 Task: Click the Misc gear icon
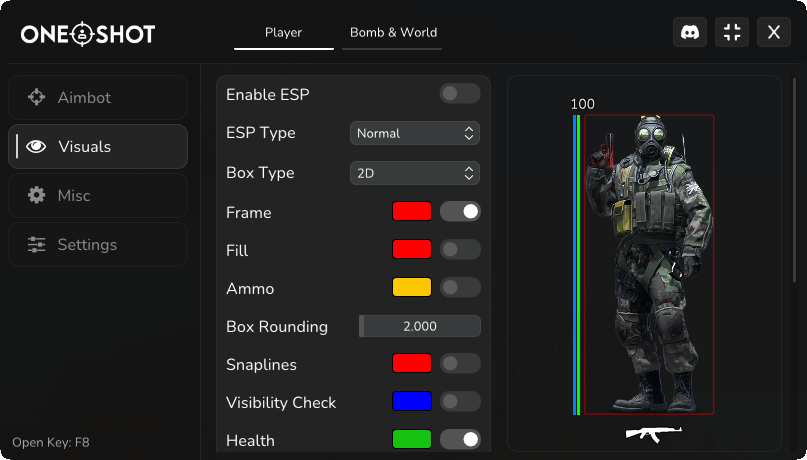tap(37, 196)
